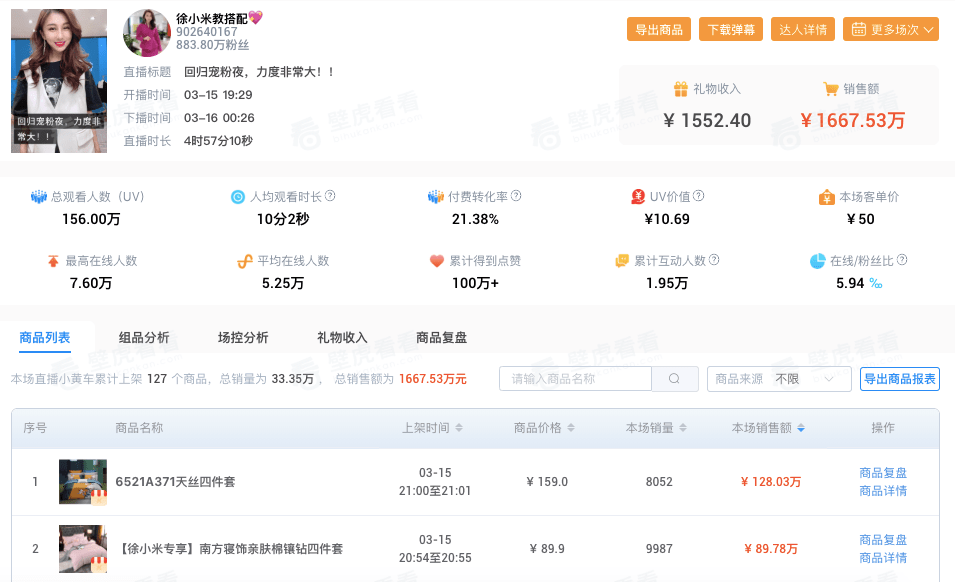Click help icon beside 累计互动人数

714,261
